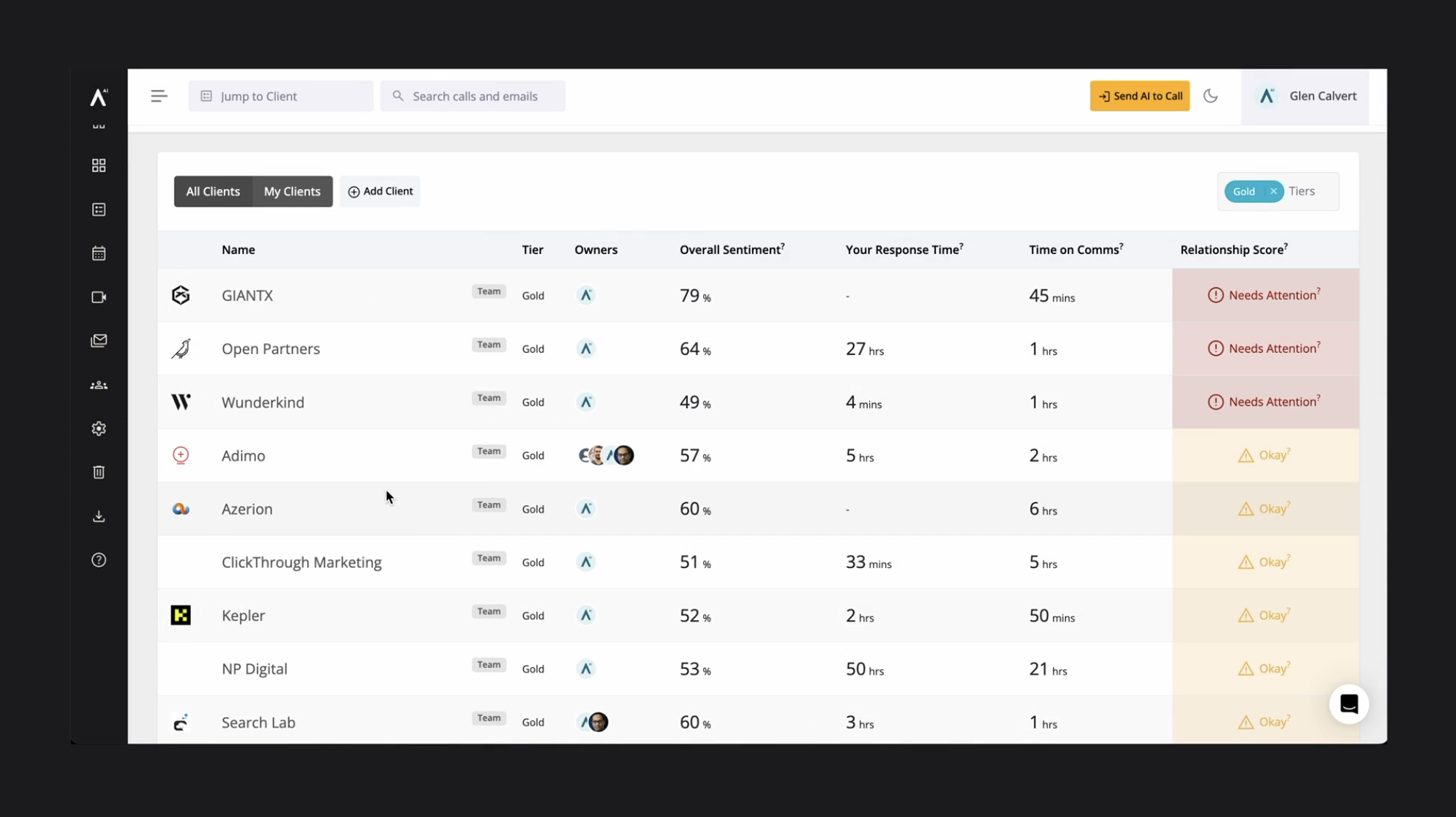This screenshot has width=1456, height=817.
Task: Toggle dark mode moon icon
Action: [x=1210, y=96]
